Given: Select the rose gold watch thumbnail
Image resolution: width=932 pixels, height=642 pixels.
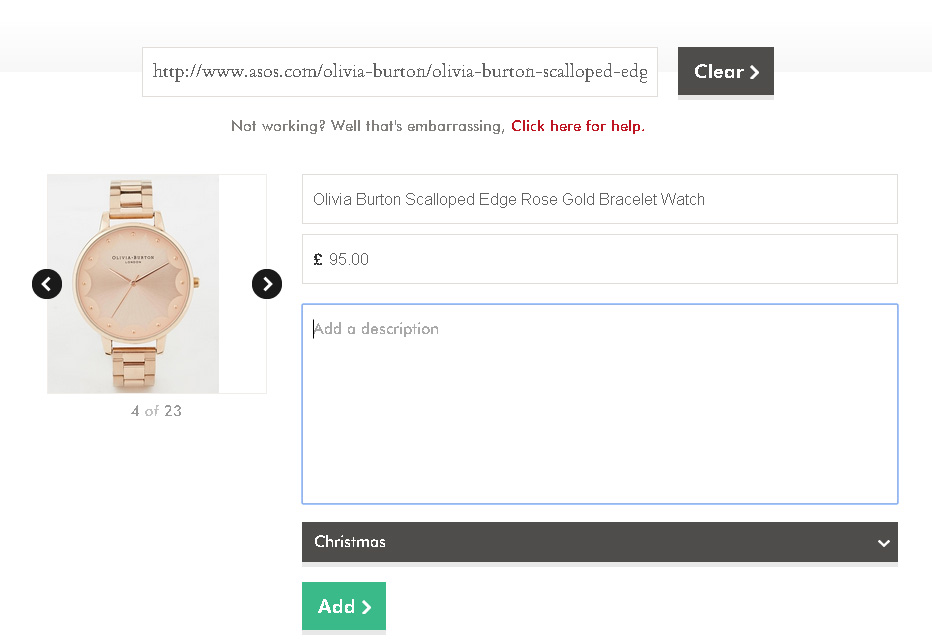Looking at the screenshot, I should tap(133, 284).
